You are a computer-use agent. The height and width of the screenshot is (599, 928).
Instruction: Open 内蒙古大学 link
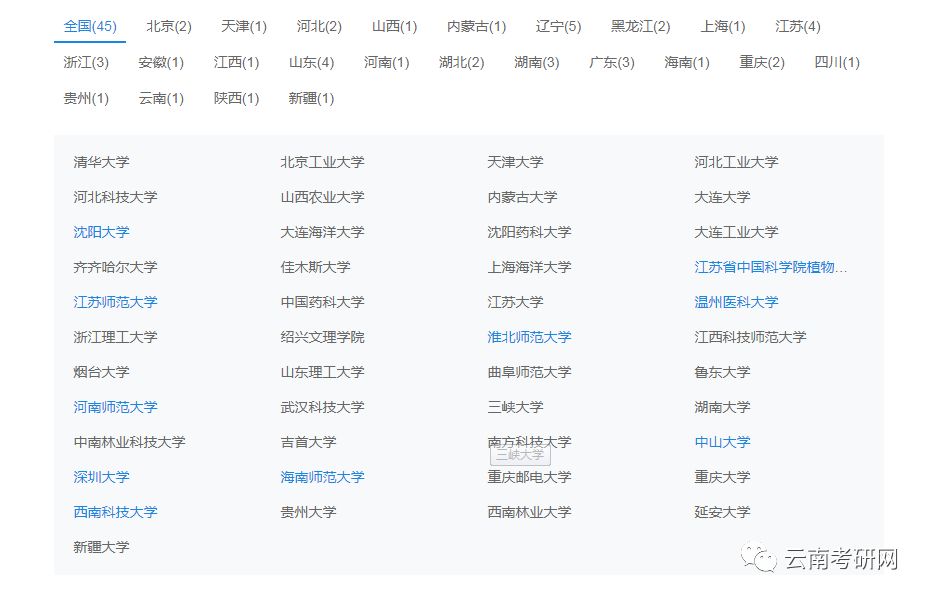click(522, 197)
